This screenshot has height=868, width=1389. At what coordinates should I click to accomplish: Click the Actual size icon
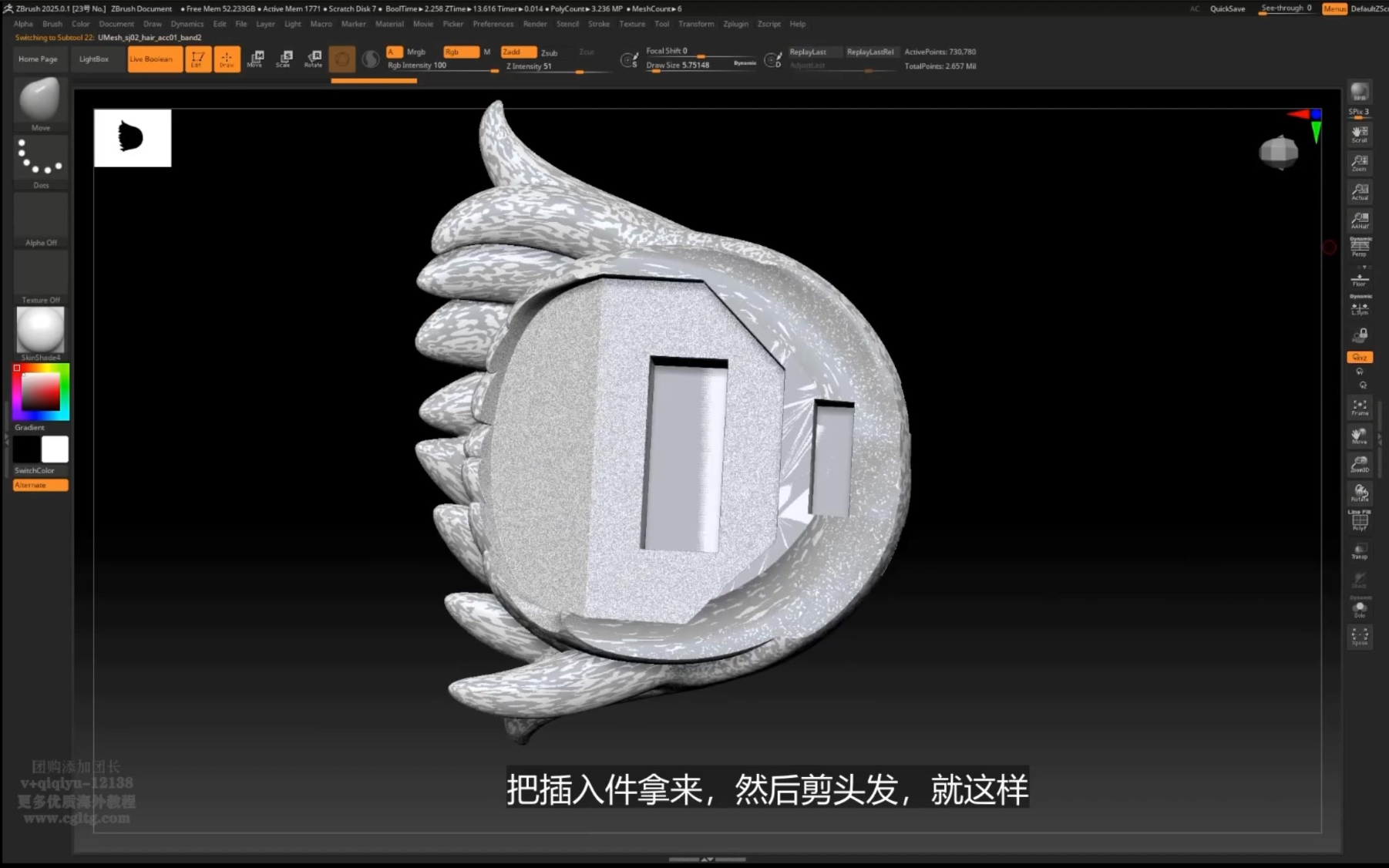coord(1359,192)
